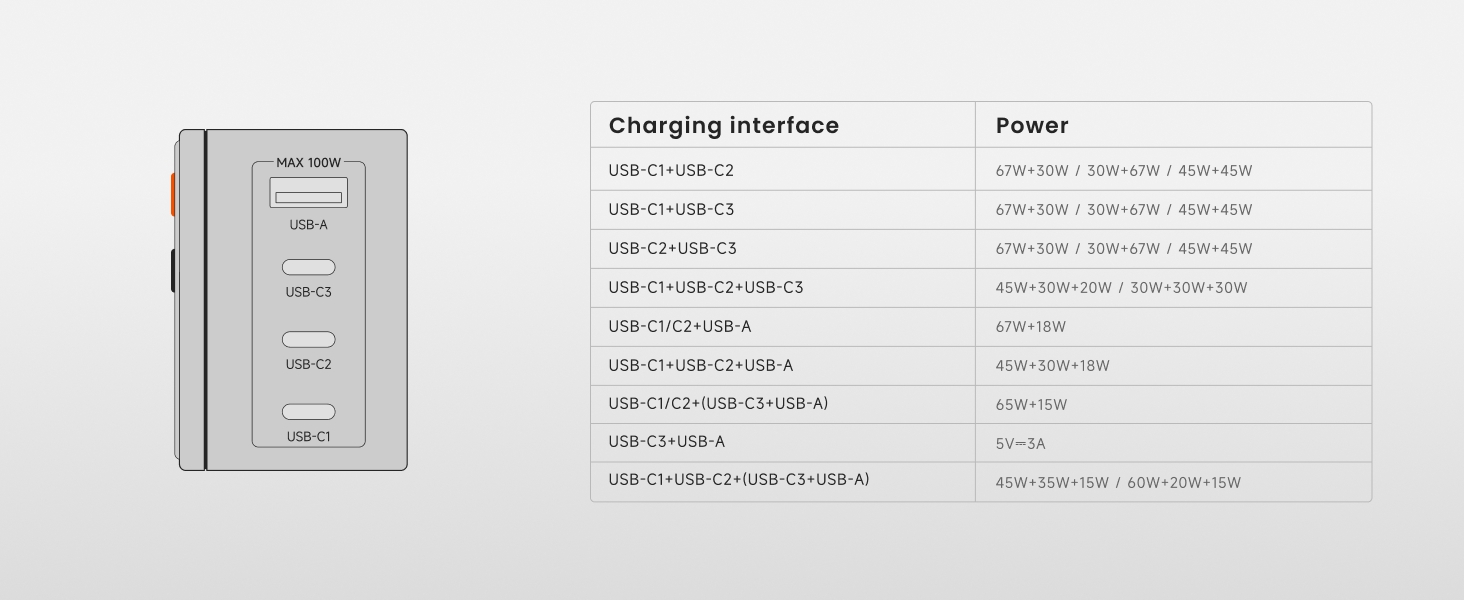This screenshot has width=1464, height=600.
Task: Select the Charging interface column header
Action: click(724, 126)
